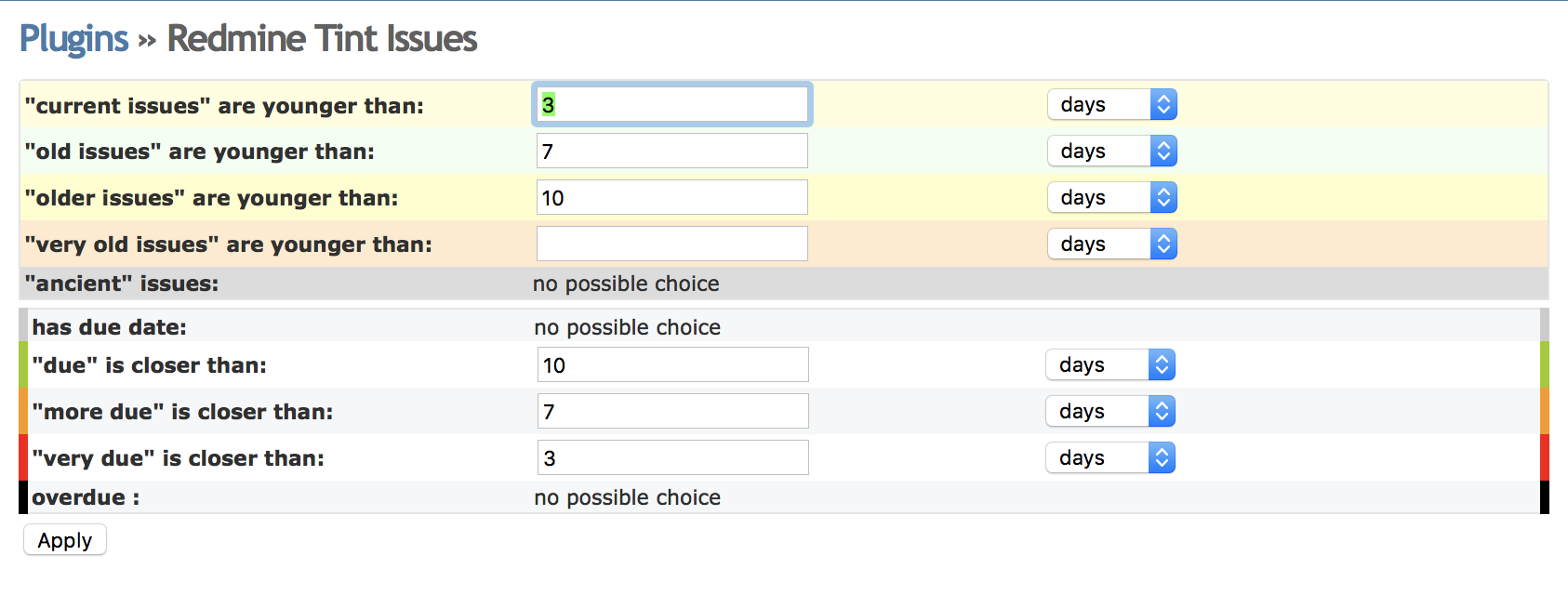
Task: Select the "more due" value field
Action: pos(673,411)
